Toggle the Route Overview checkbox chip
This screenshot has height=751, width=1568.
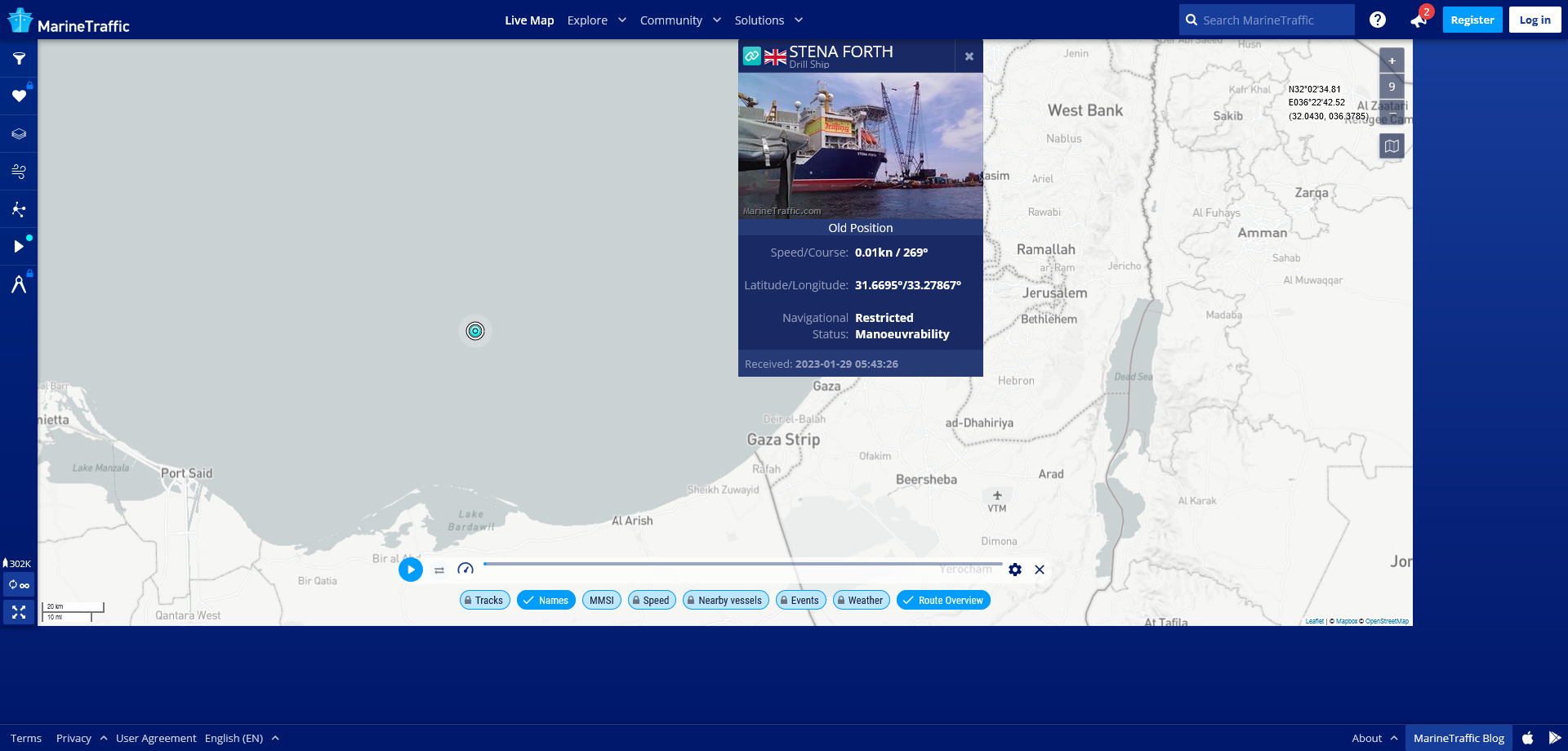coord(943,600)
